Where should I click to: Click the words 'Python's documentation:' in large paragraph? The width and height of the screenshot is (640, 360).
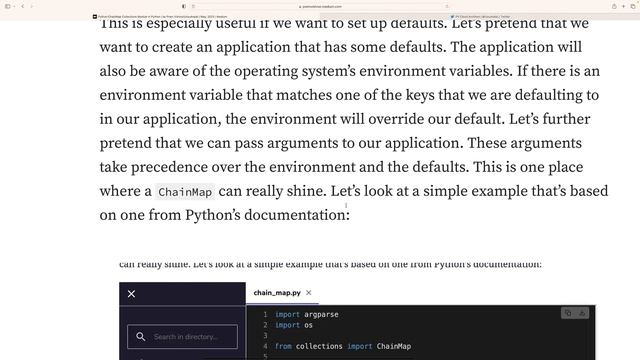coord(267,215)
